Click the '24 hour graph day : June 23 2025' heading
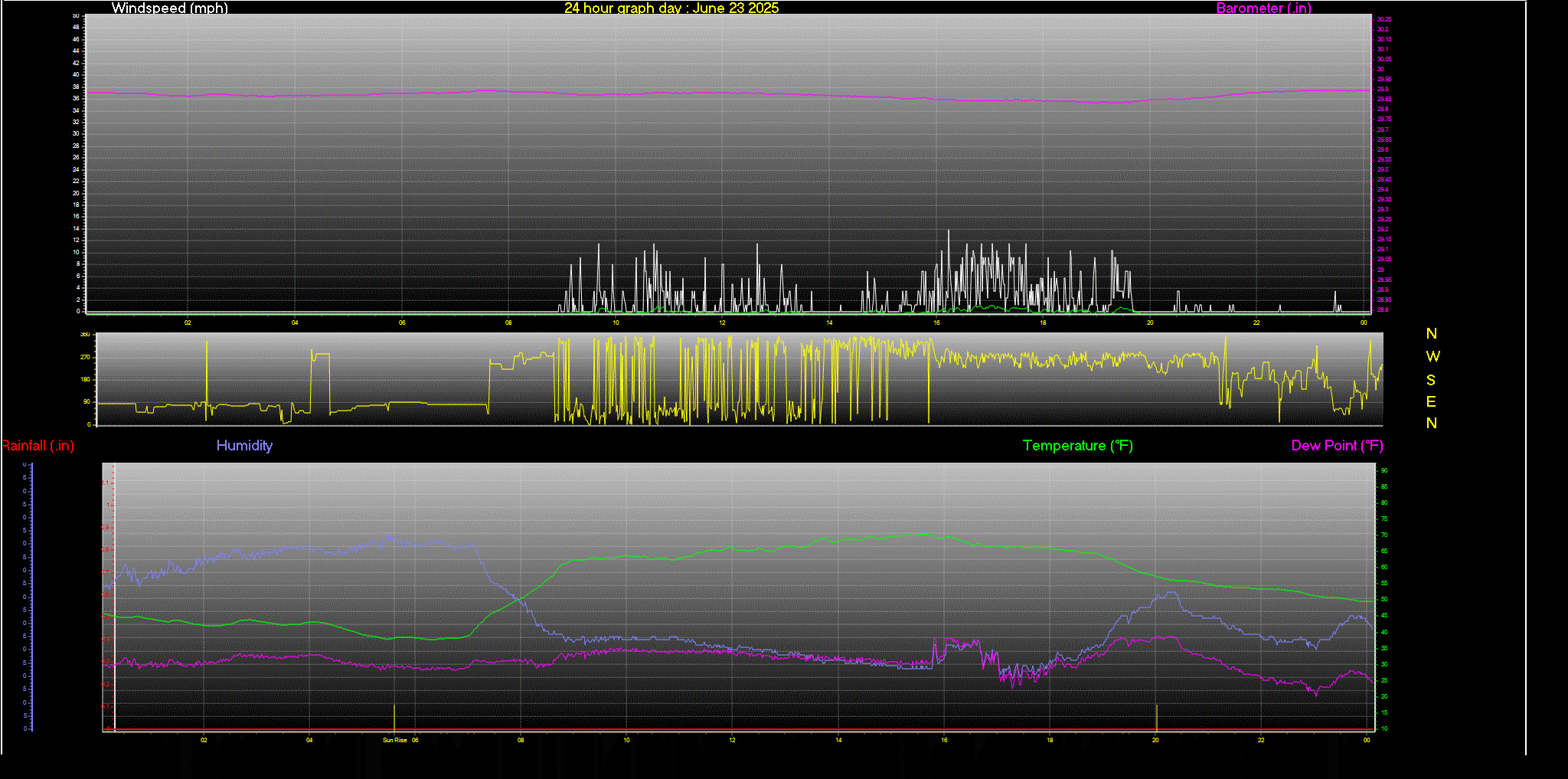Image resolution: width=1568 pixels, height=779 pixels. [x=671, y=8]
